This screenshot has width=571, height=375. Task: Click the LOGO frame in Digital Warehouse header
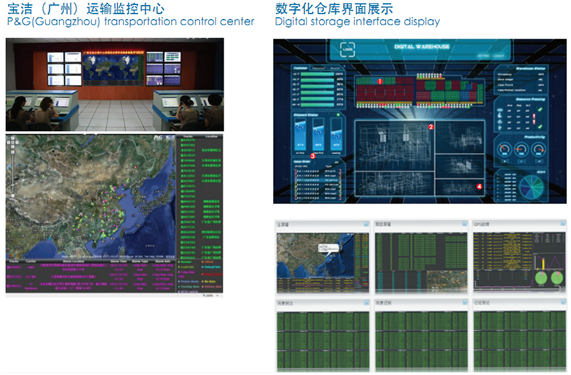pos(347,50)
